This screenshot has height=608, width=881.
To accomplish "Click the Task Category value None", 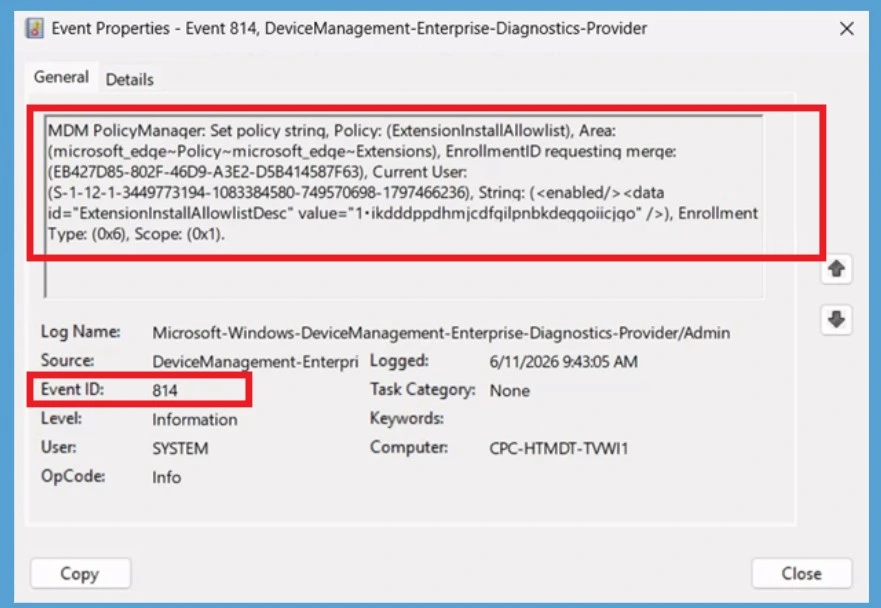I will click(509, 391).
